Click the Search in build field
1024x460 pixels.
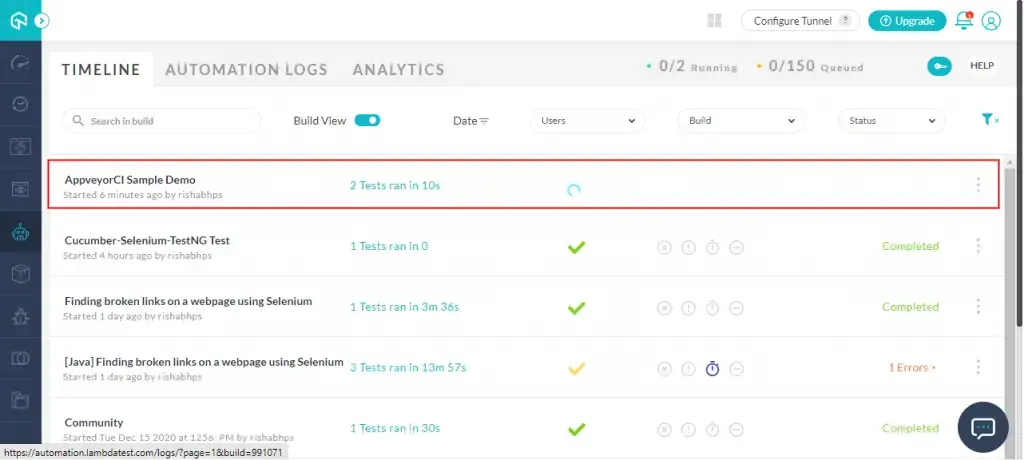(161, 121)
